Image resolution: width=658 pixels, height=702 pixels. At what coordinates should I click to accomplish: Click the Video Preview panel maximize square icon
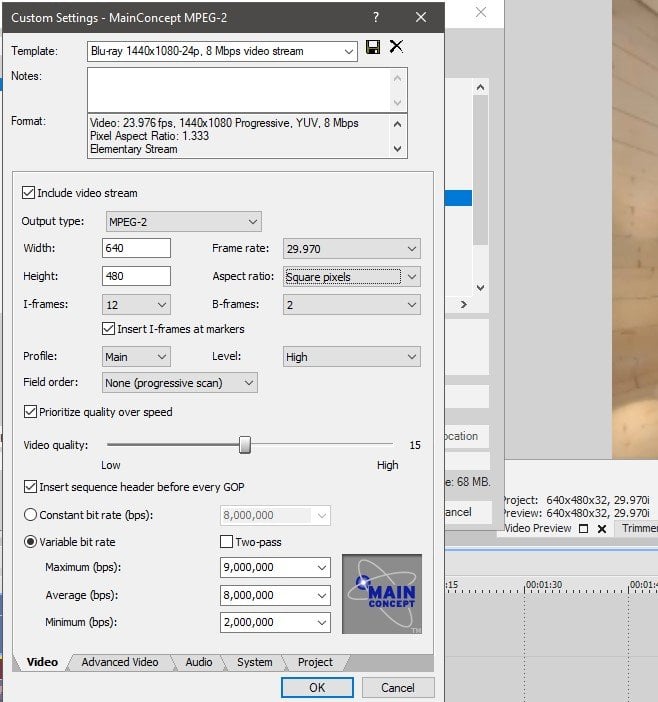(x=583, y=529)
